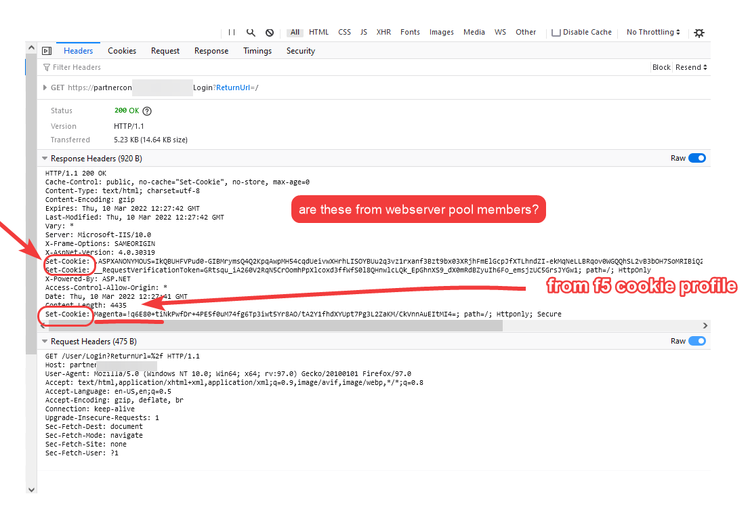The height and width of the screenshot is (511, 750).
Task: Click the scroll up arrow of left pane
Action: [x=31, y=48]
